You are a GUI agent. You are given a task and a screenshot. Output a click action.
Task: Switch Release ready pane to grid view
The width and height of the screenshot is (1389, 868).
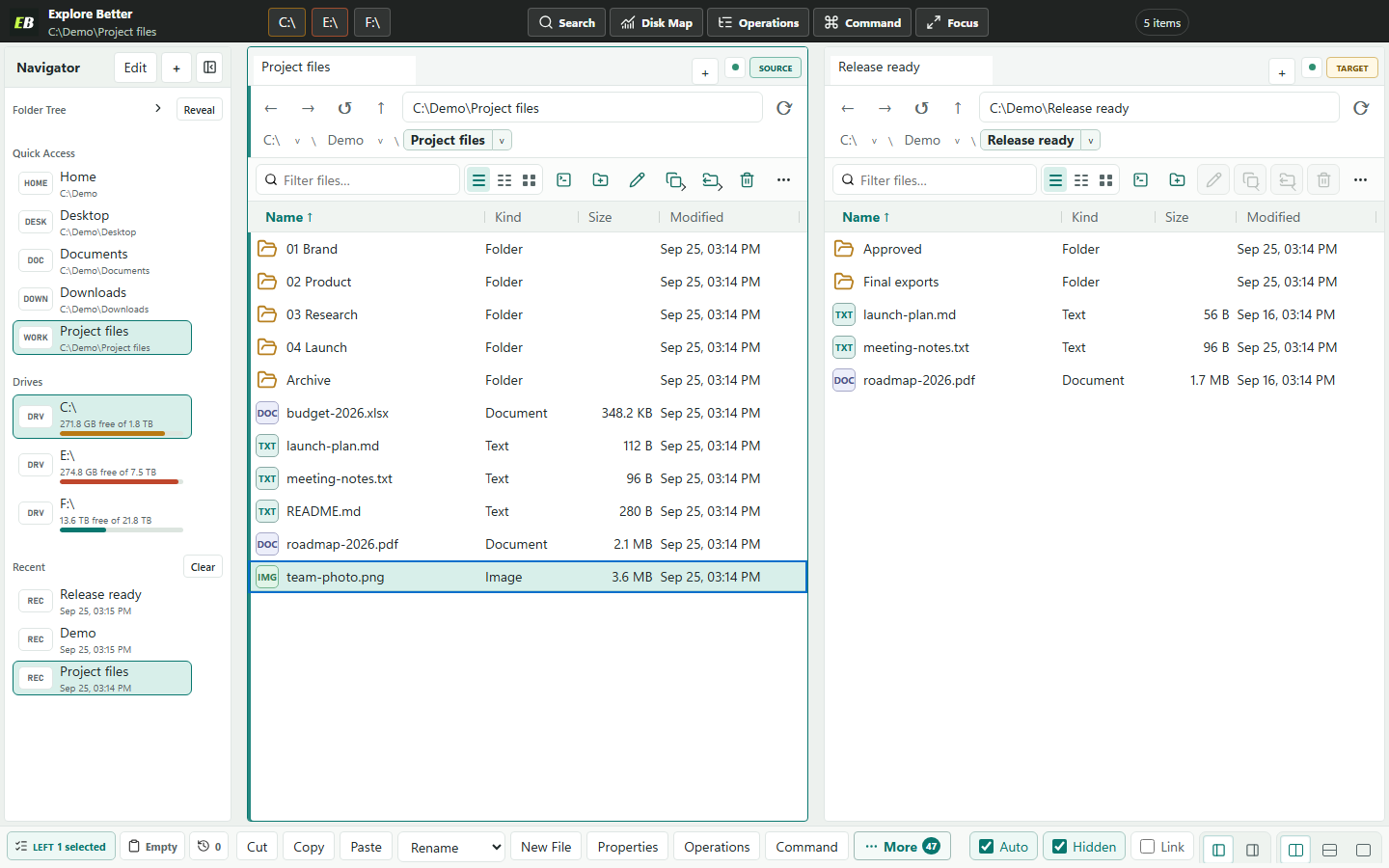coord(1105,180)
